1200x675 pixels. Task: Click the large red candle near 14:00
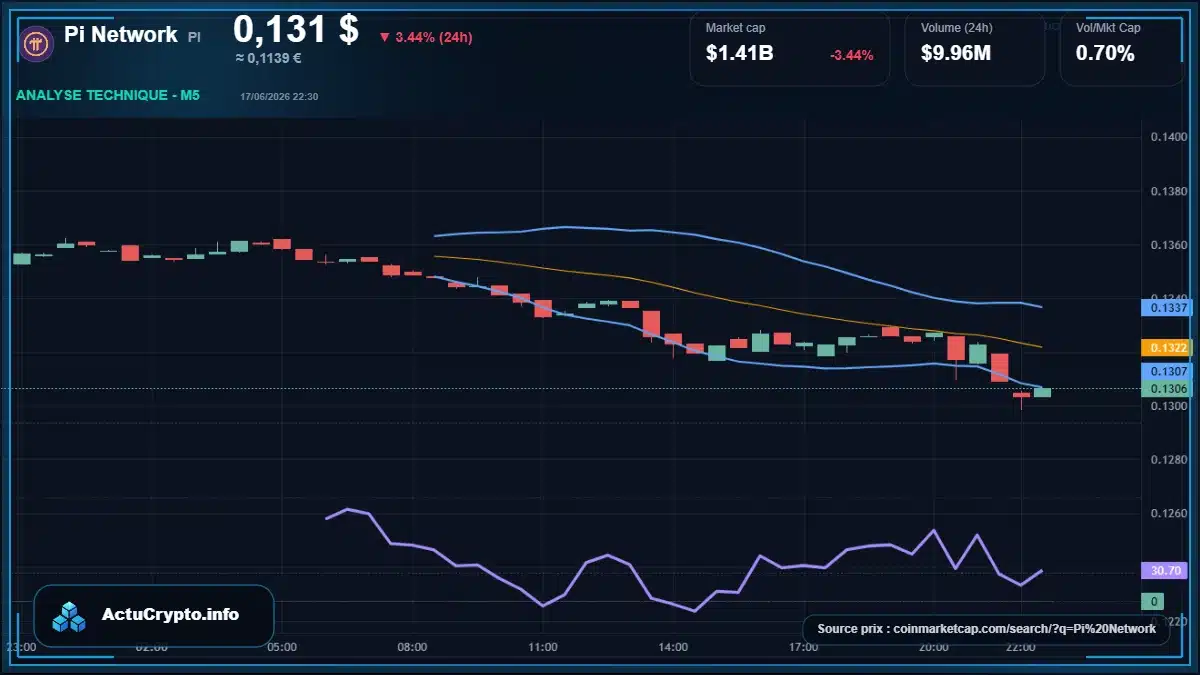tap(651, 324)
